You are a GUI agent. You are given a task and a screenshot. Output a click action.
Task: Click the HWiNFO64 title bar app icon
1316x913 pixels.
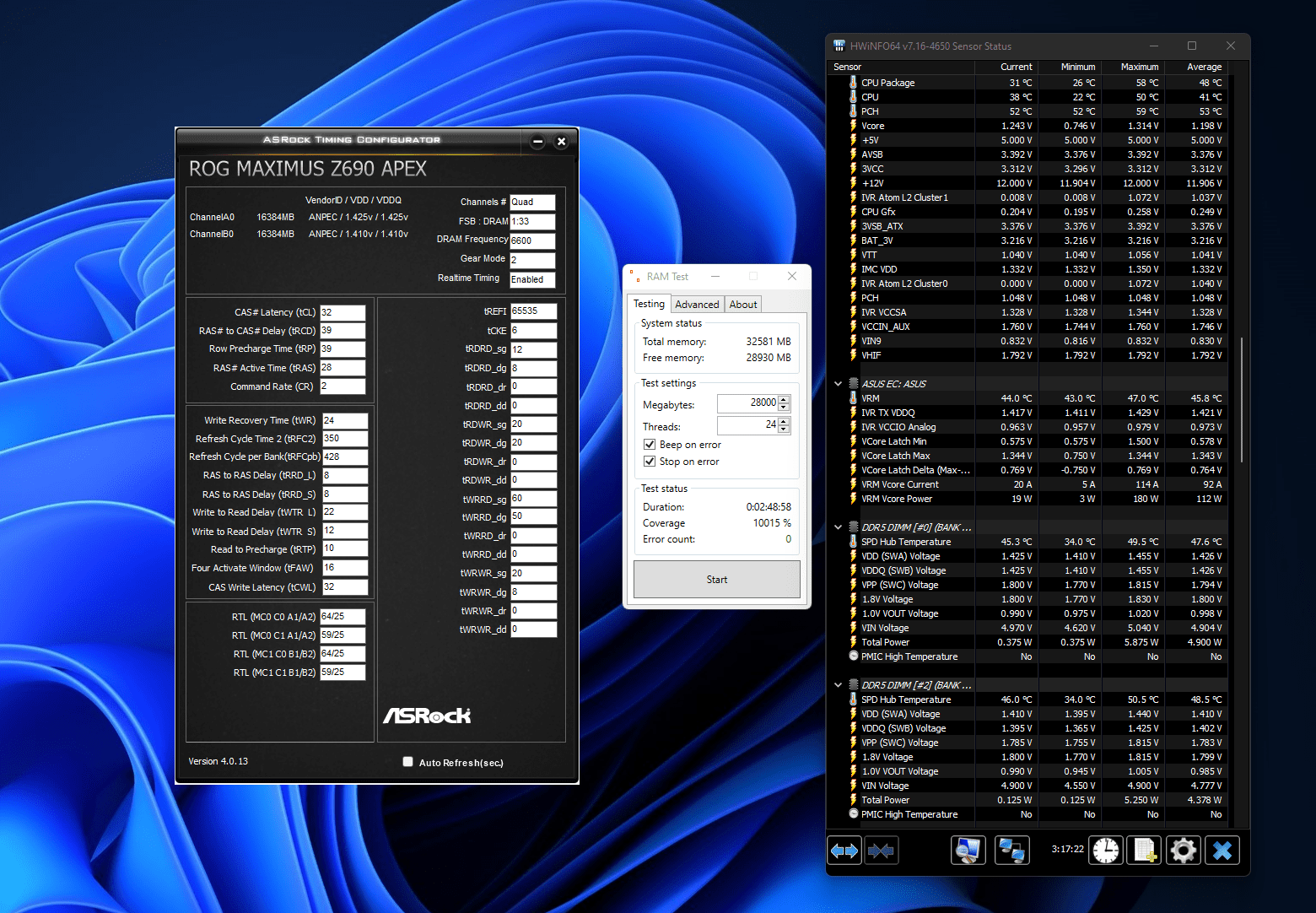coord(839,46)
